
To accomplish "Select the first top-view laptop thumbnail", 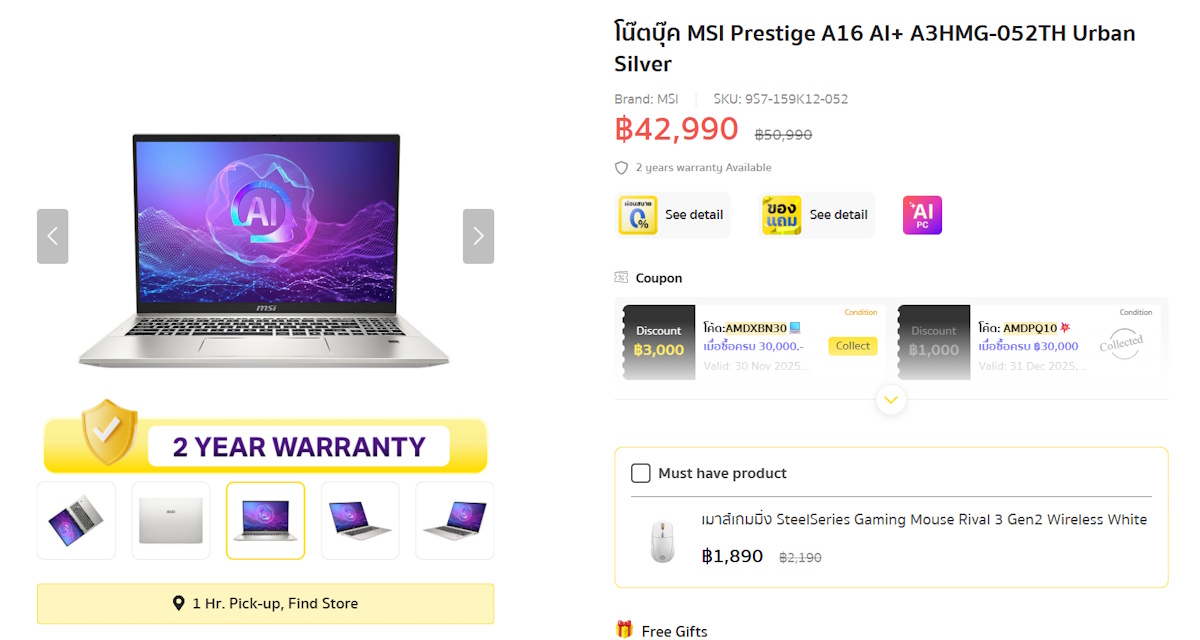I will pos(76,520).
